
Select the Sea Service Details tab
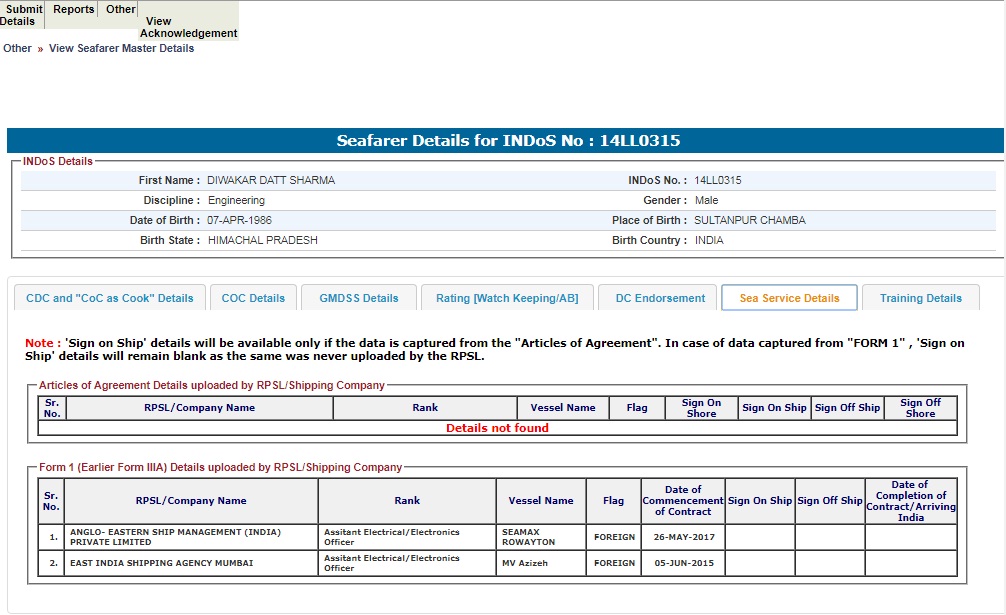(x=789, y=298)
